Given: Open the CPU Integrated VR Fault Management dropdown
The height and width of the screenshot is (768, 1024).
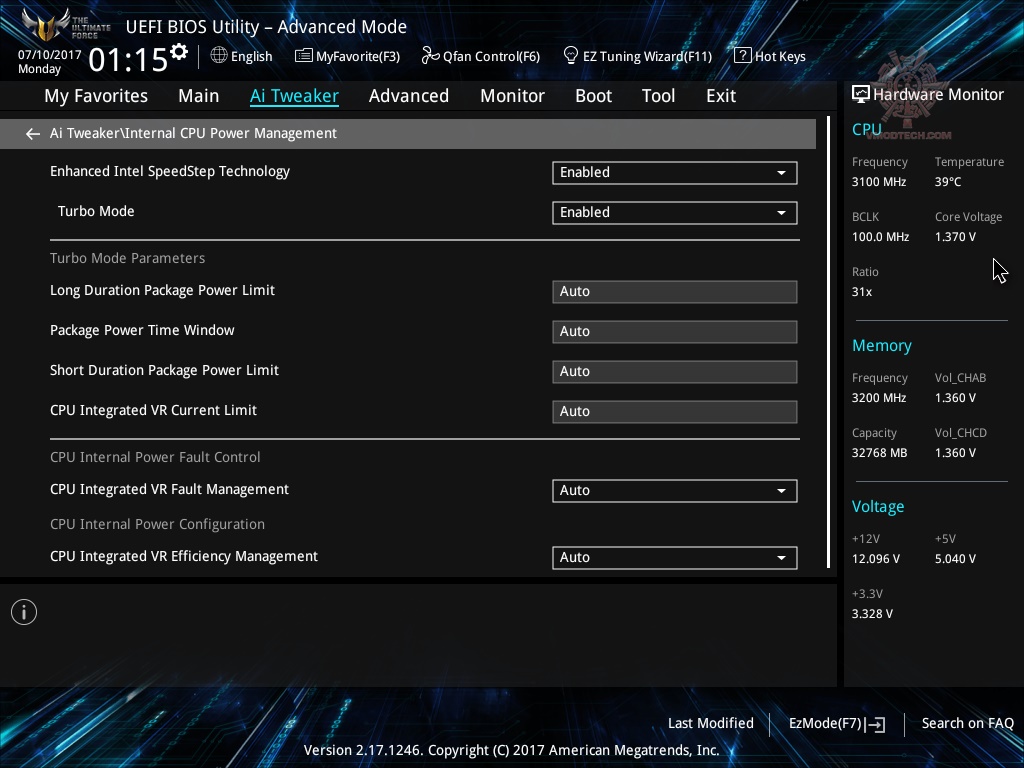Looking at the screenshot, I should click(x=675, y=490).
